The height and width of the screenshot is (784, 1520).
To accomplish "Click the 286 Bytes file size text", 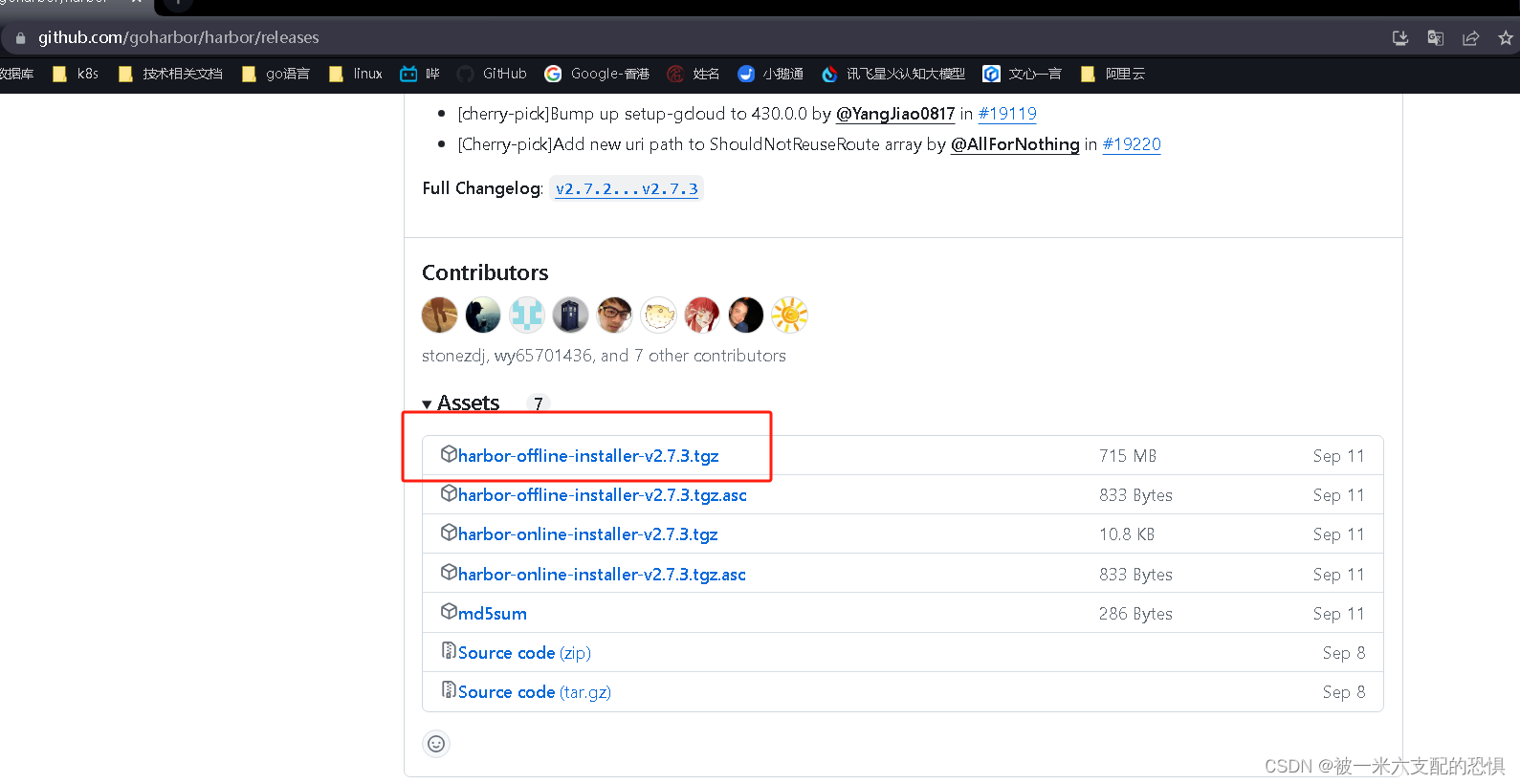I will pos(1135,614).
